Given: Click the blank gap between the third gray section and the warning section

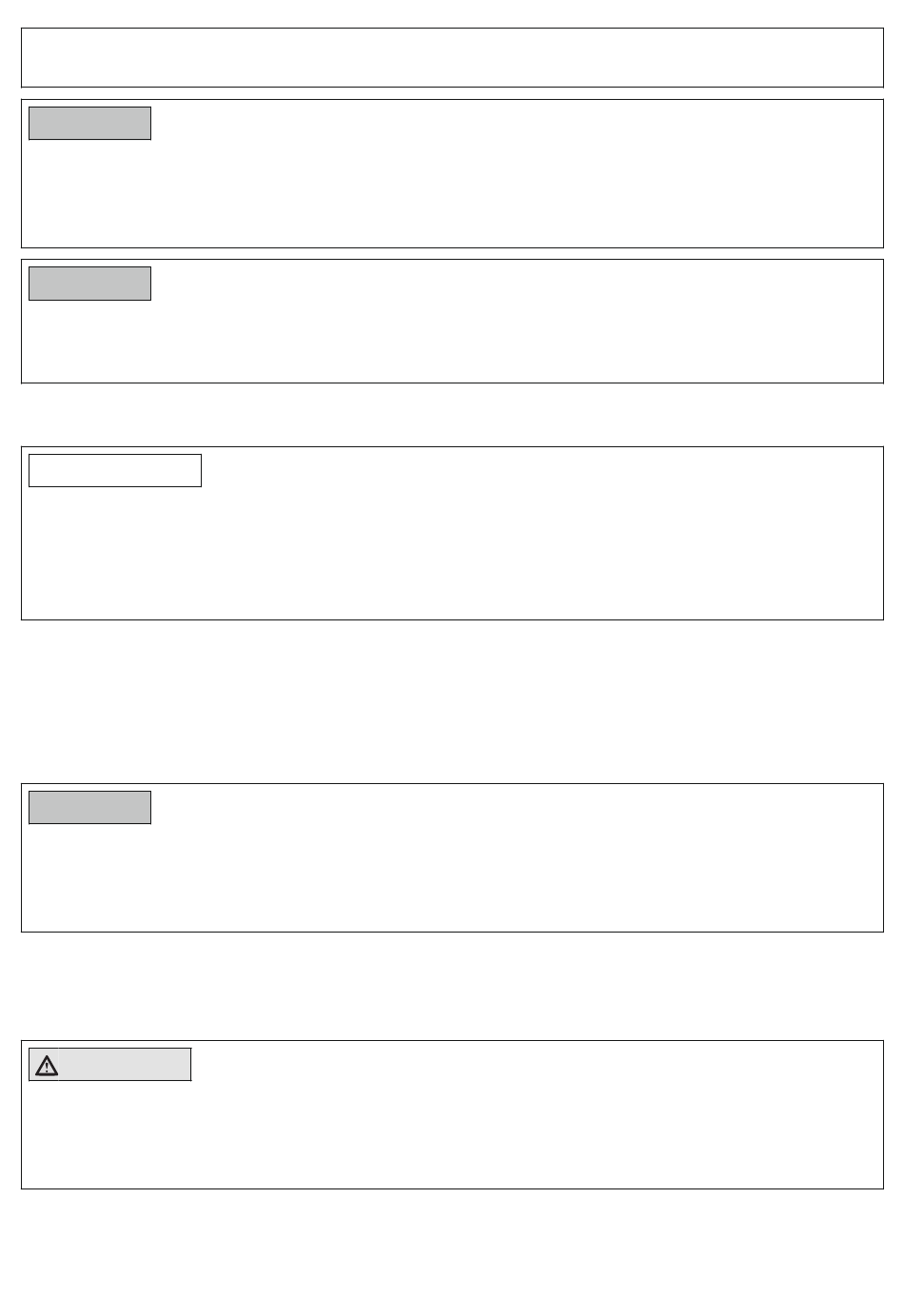Looking at the screenshot, I should coord(452,986).
